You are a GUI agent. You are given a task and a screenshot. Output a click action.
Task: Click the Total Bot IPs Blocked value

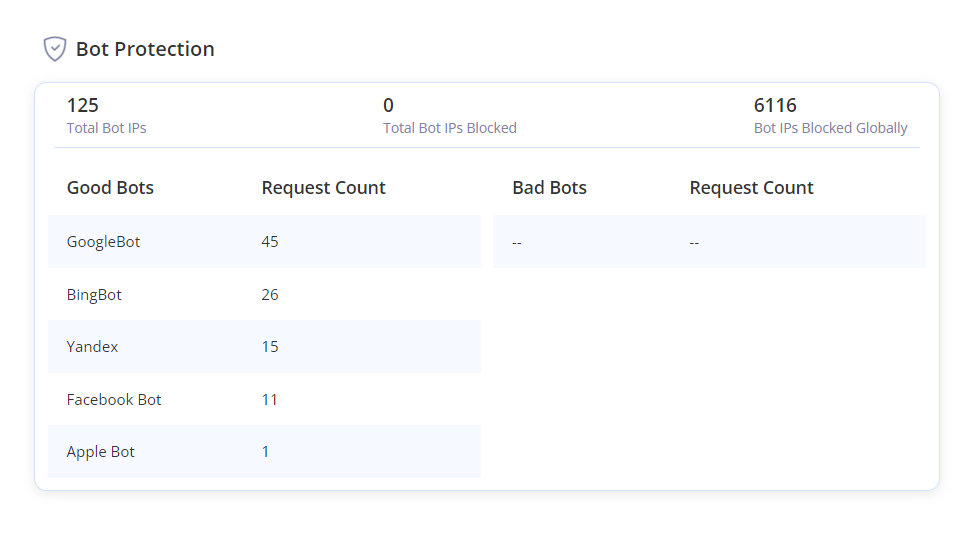[389, 105]
